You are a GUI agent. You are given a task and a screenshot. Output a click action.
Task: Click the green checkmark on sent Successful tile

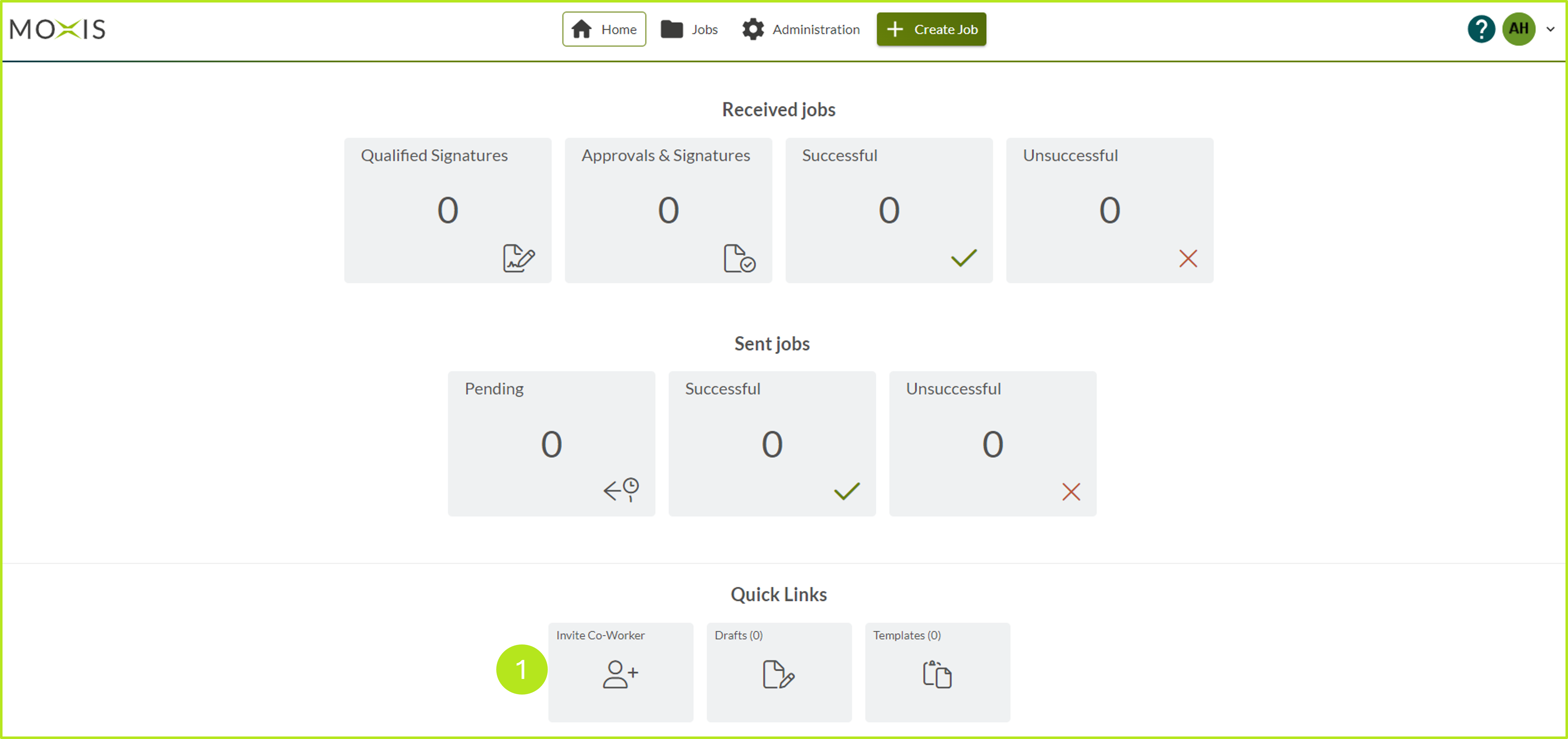tap(847, 491)
